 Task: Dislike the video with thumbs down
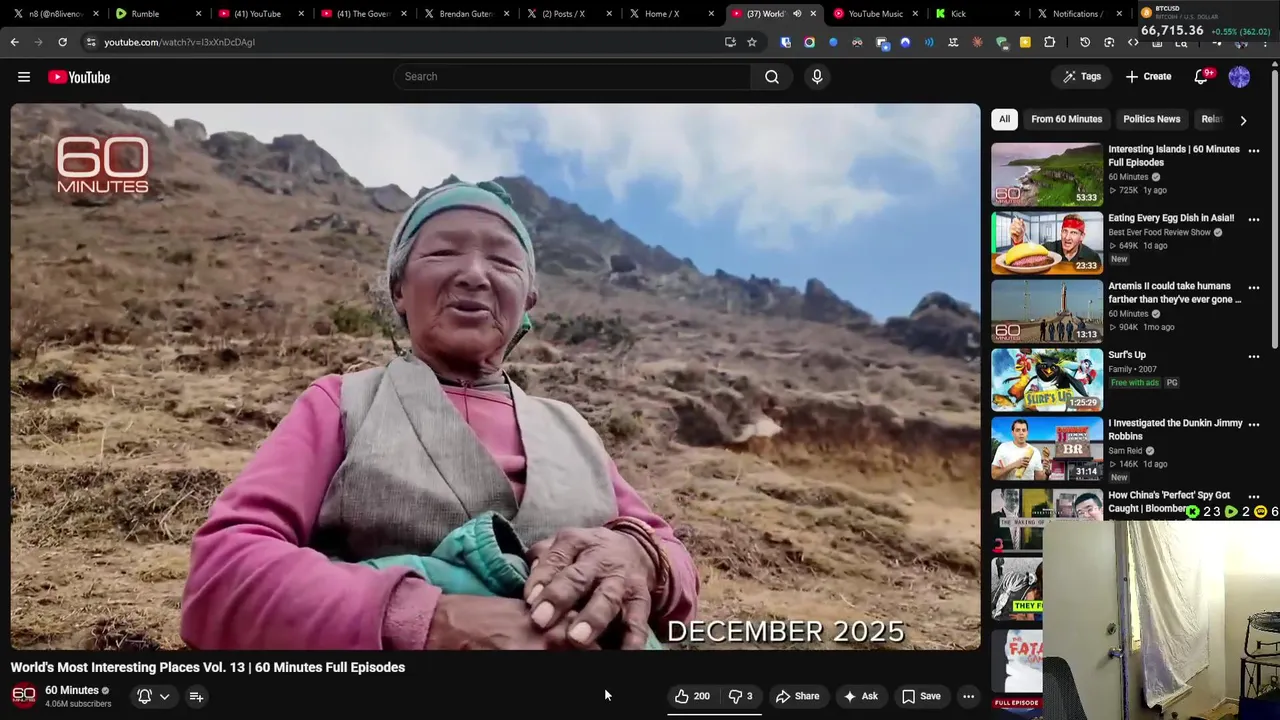coord(741,696)
